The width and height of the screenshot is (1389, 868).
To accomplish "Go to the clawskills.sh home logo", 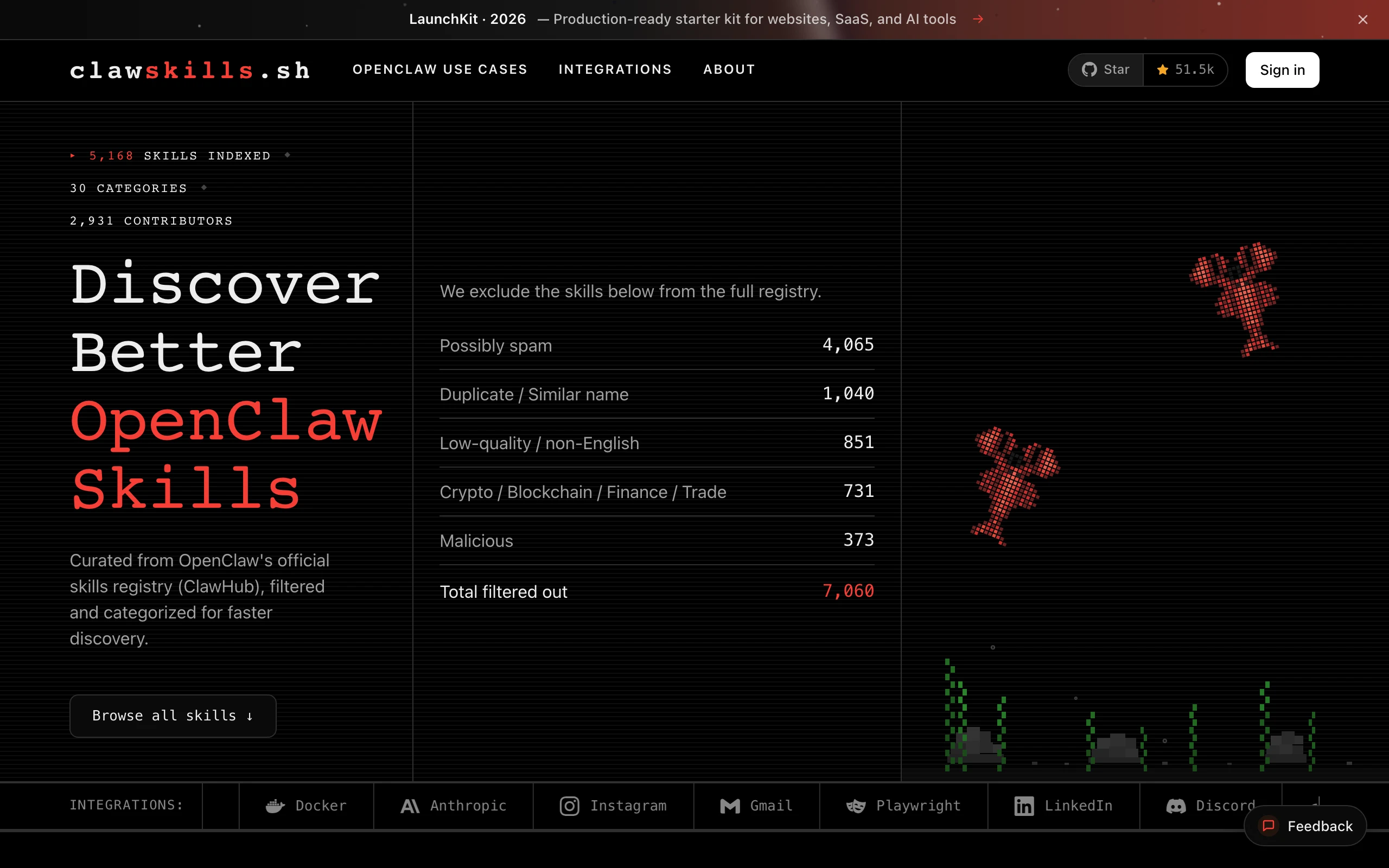I will pyautogui.click(x=190, y=70).
